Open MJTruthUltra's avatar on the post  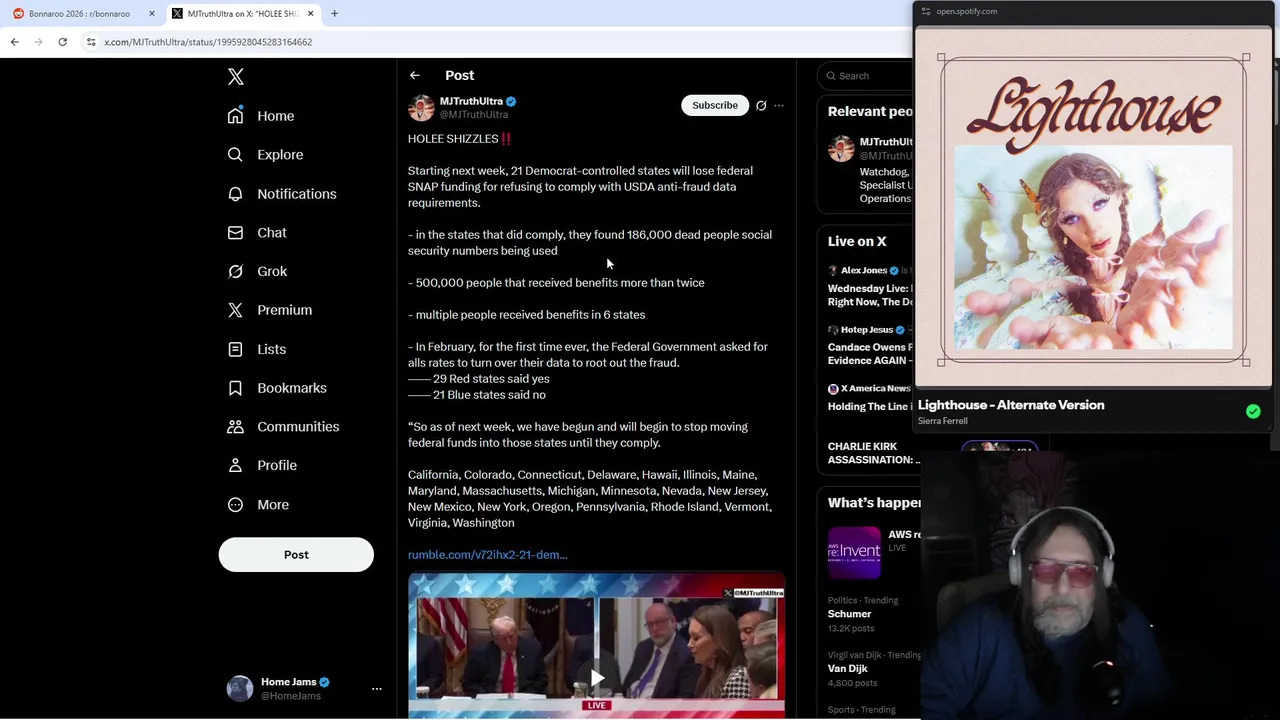[421, 108]
